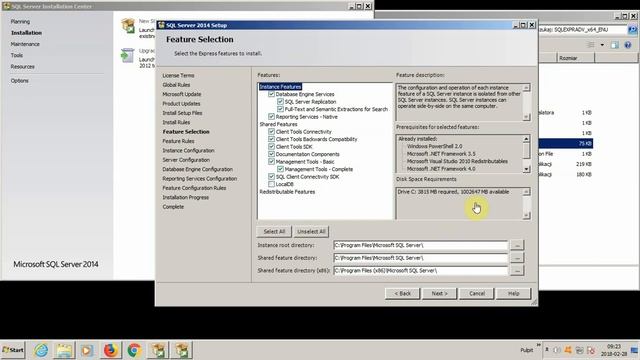Click help icon in Explorer window
The width and height of the screenshot is (640, 360).
(x=628, y=45)
